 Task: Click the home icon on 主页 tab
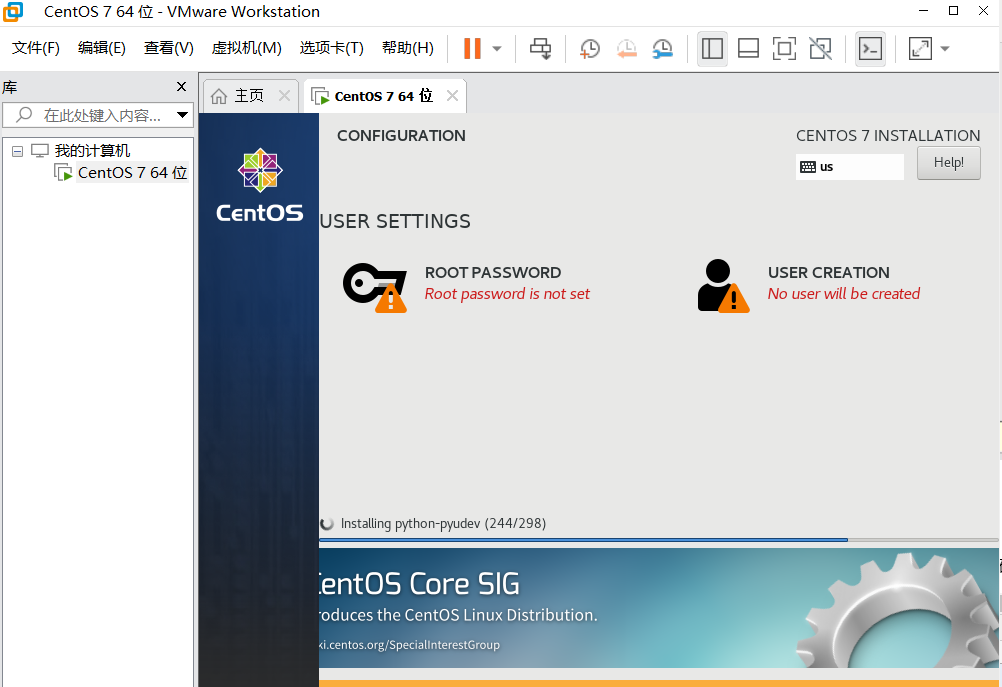219,96
